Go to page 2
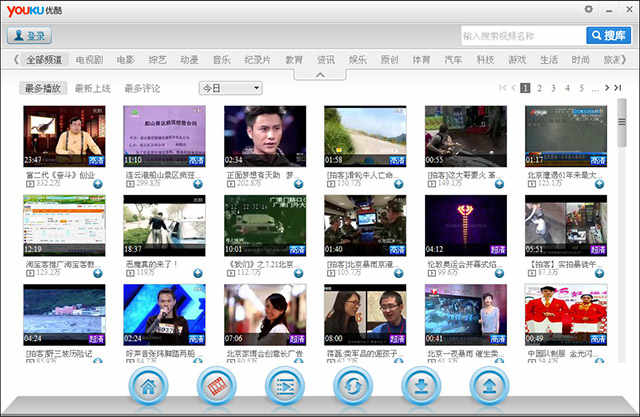Screen dimensions: 640x417 (x=539, y=88)
